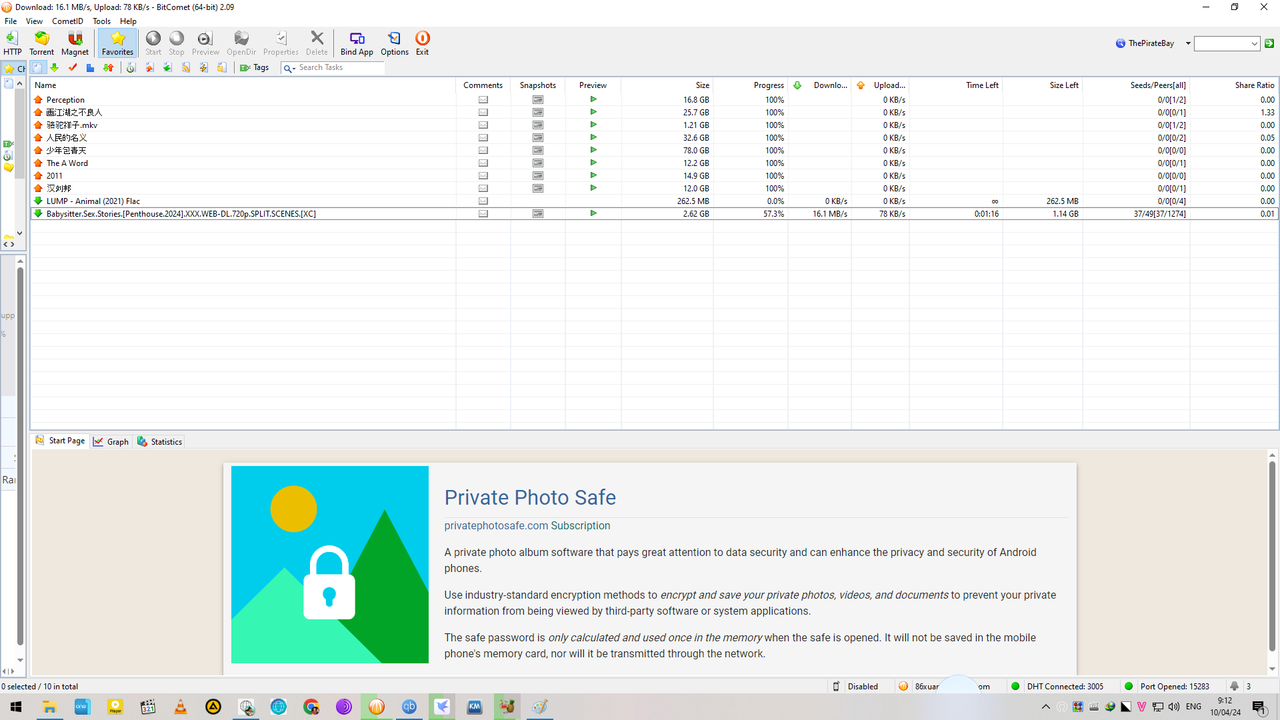The height and width of the screenshot is (720, 1280).
Task: Open qBittorrent from the taskbar
Action: pos(409,707)
